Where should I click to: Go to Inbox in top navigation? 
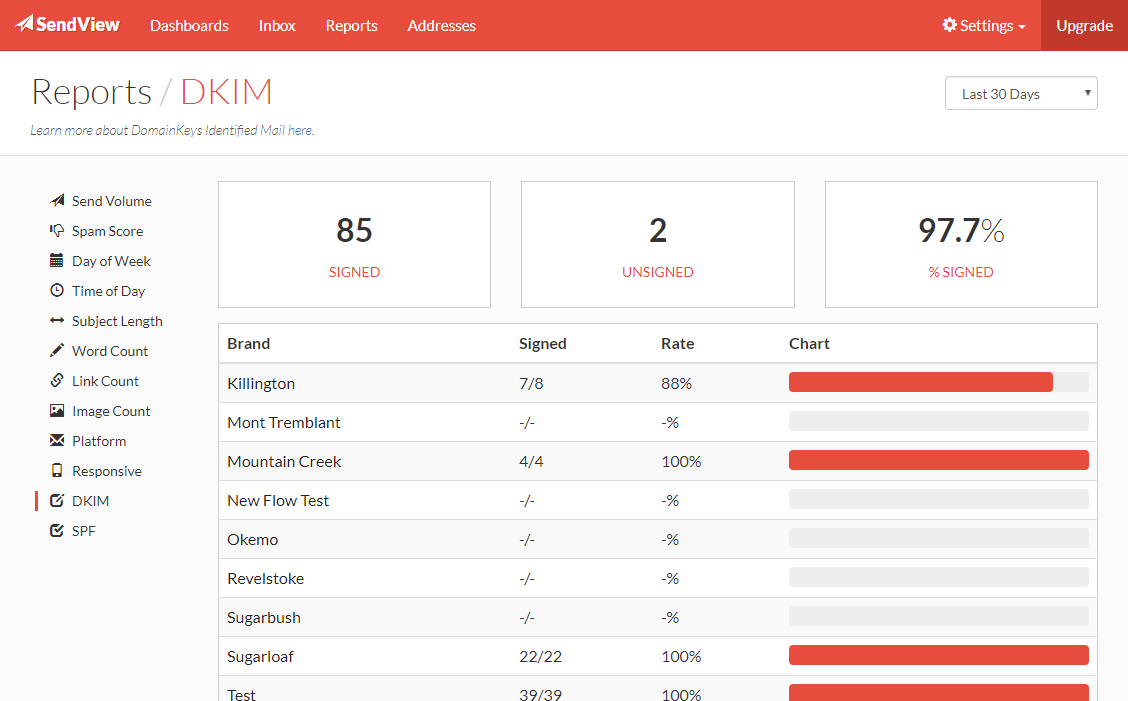277,25
